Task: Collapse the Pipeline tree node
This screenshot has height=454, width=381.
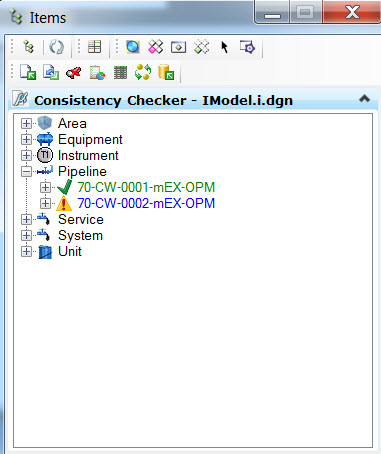Action: coord(26,172)
